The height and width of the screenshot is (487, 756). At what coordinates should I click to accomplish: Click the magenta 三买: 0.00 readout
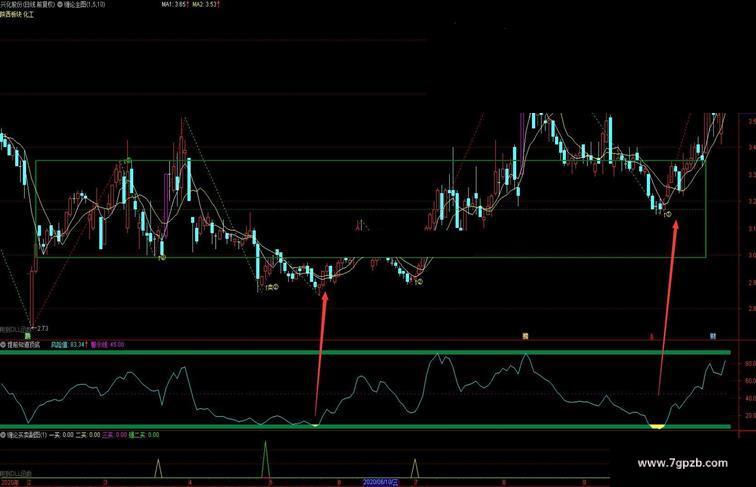tap(115, 435)
